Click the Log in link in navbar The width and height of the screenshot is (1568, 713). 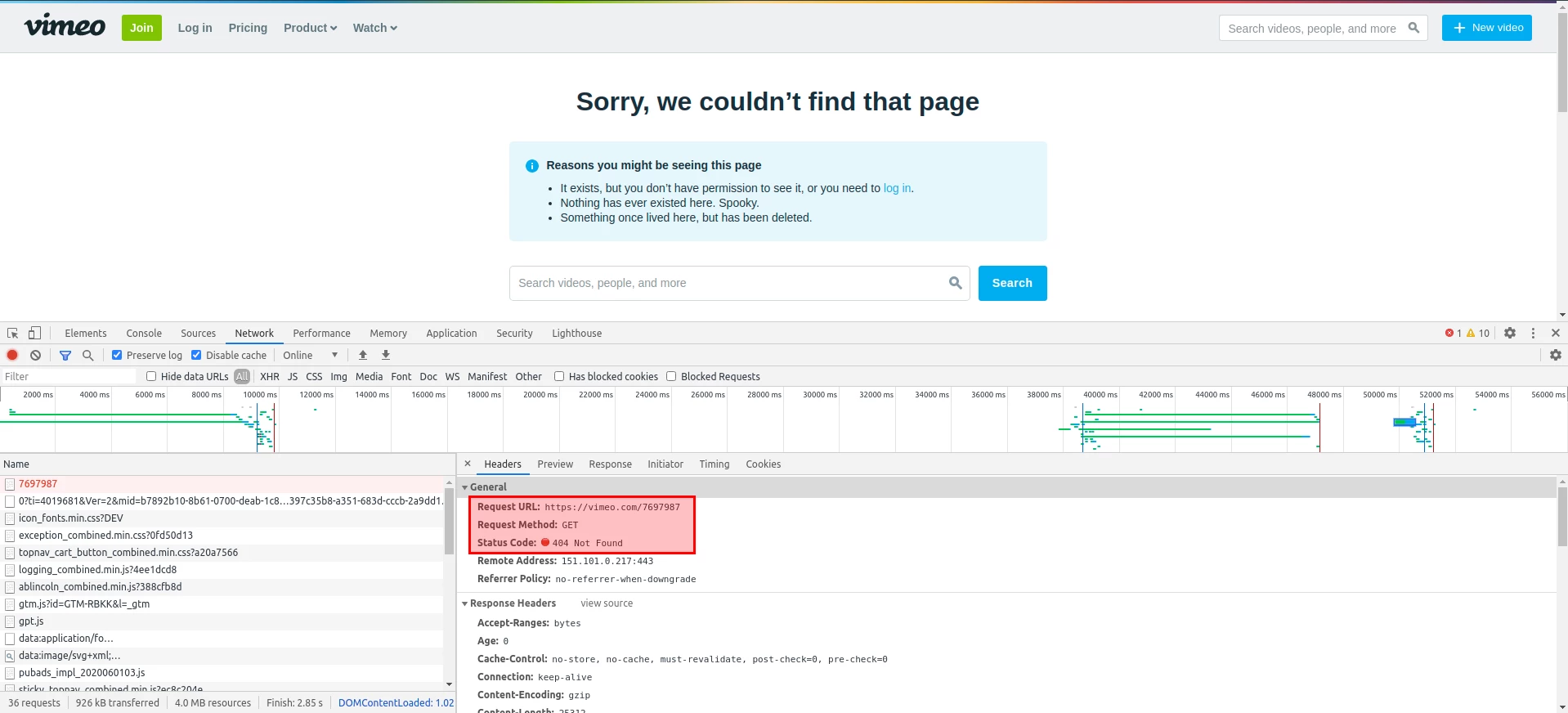click(195, 28)
